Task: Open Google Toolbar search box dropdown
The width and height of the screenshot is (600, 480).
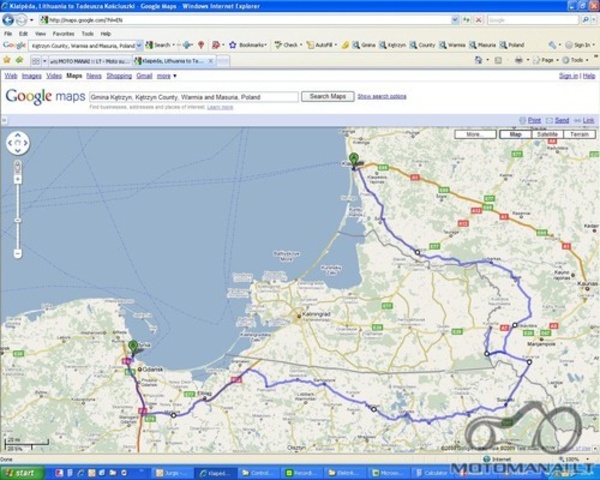Action: (139, 45)
